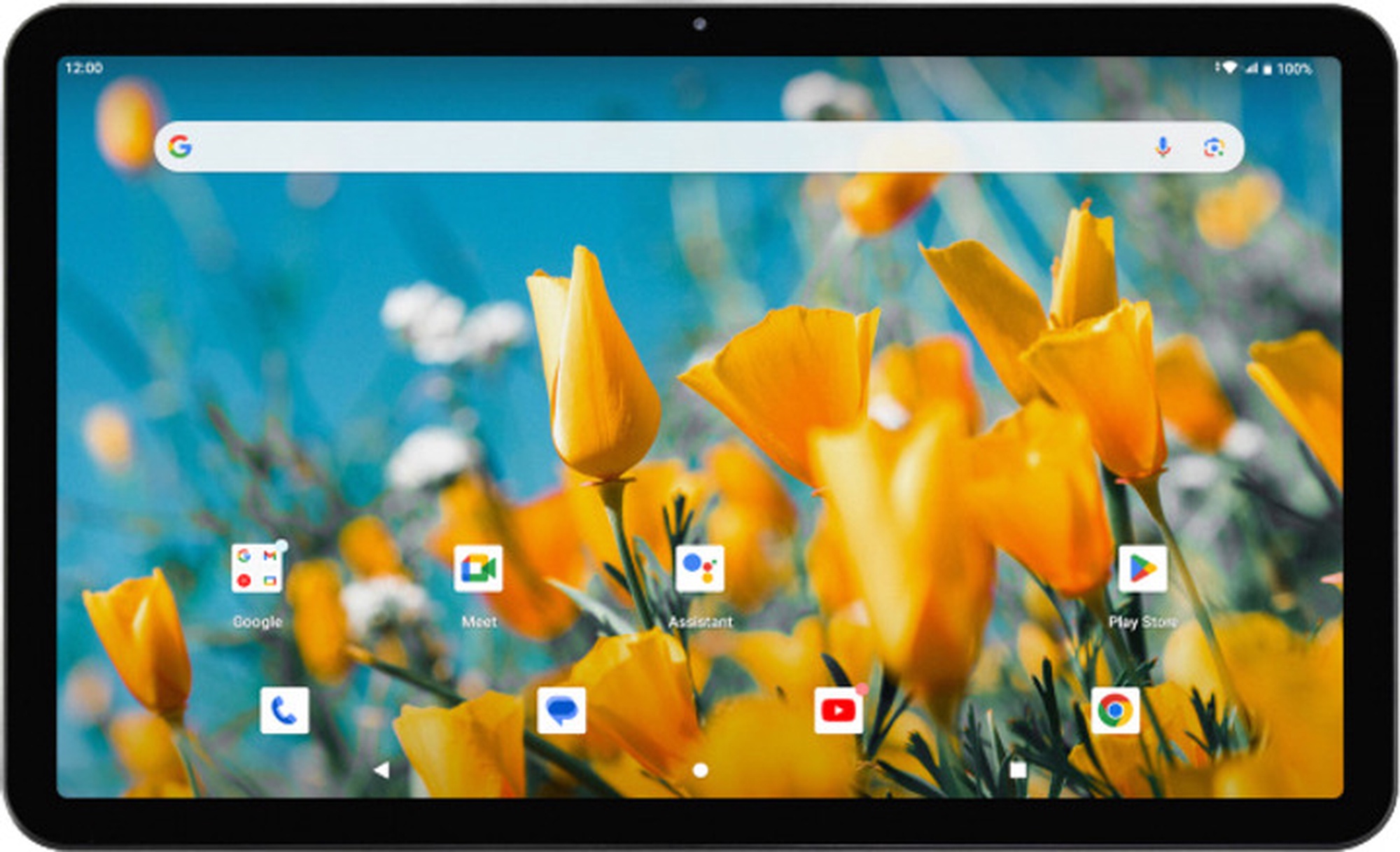The width and height of the screenshot is (1400, 852).
Task: Tap the "Play Store" text label
Action: (1142, 622)
